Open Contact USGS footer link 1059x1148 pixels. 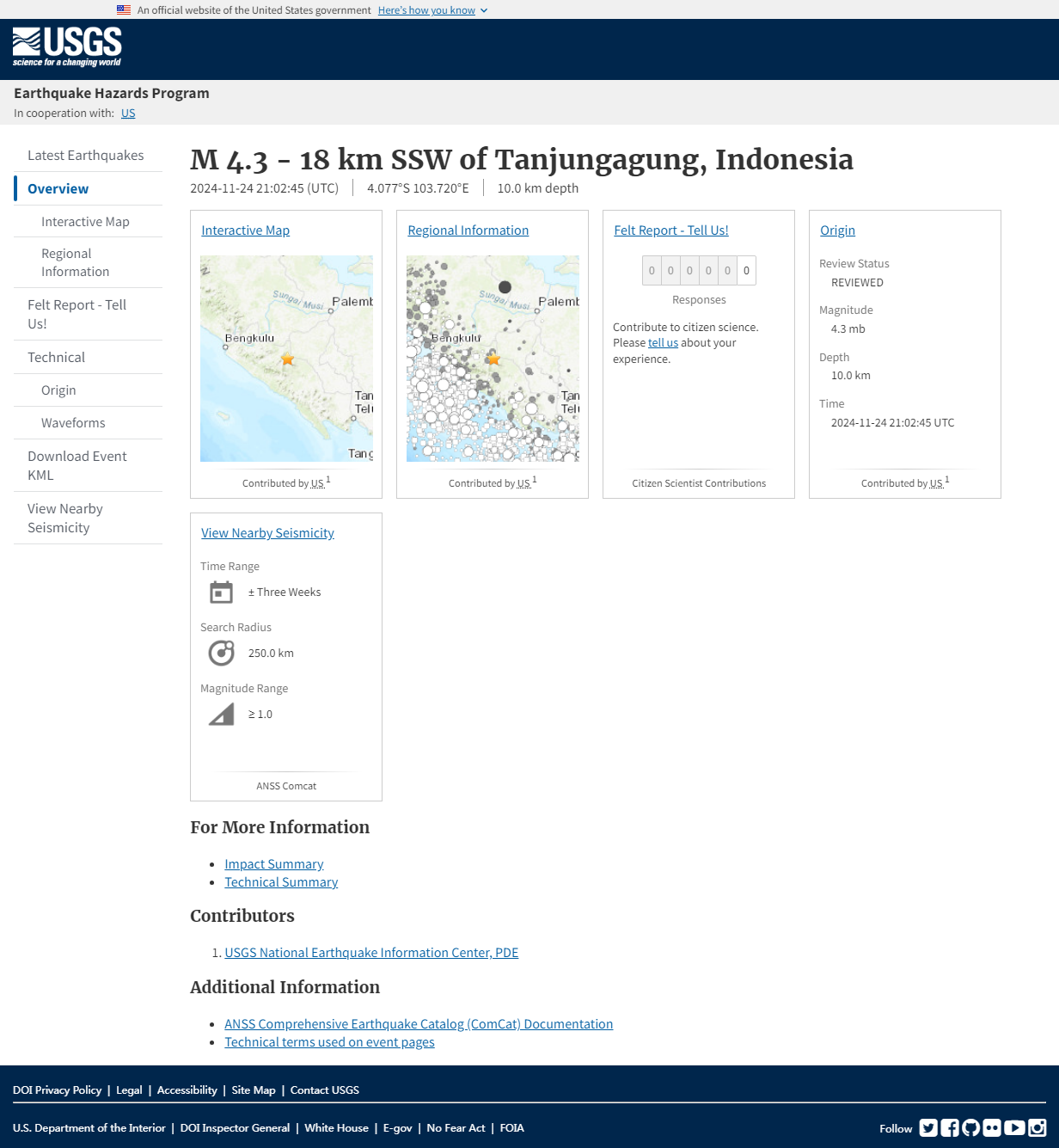(325, 1090)
